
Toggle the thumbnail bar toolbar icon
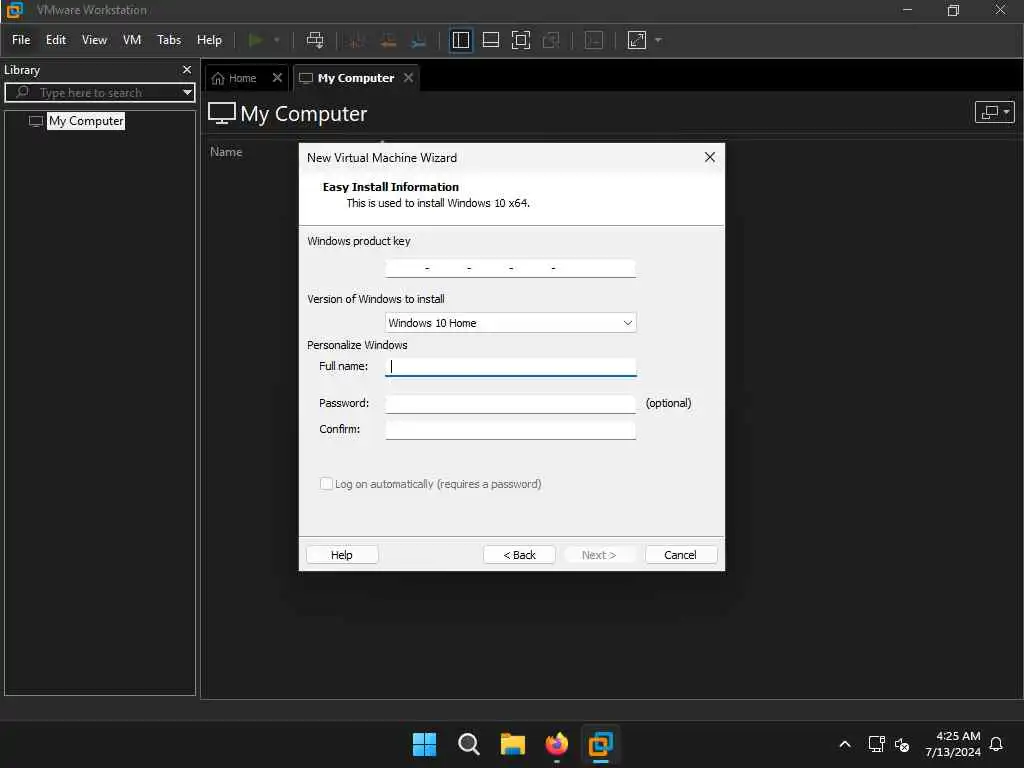(490, 40)
